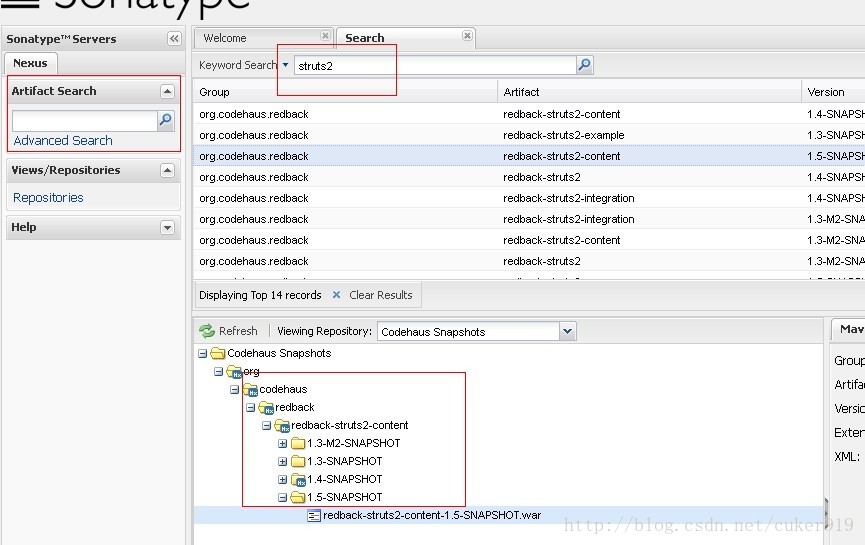Collapse the redback tree node
Image resolution: width=865 pixels, height=545 pixels.
[x=250, y=408]
